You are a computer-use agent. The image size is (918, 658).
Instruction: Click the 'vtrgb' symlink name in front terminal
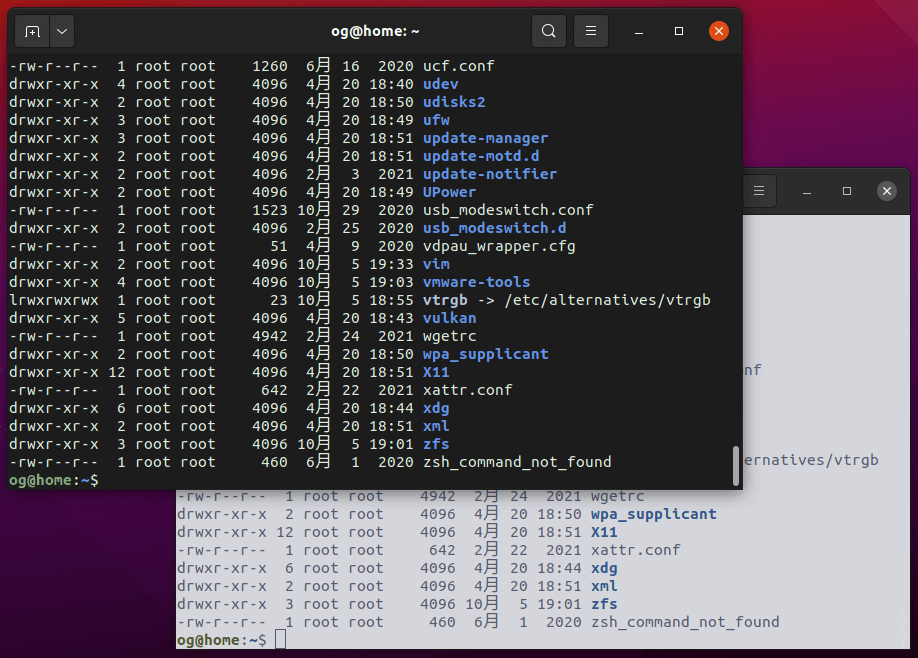pos(445,300)
